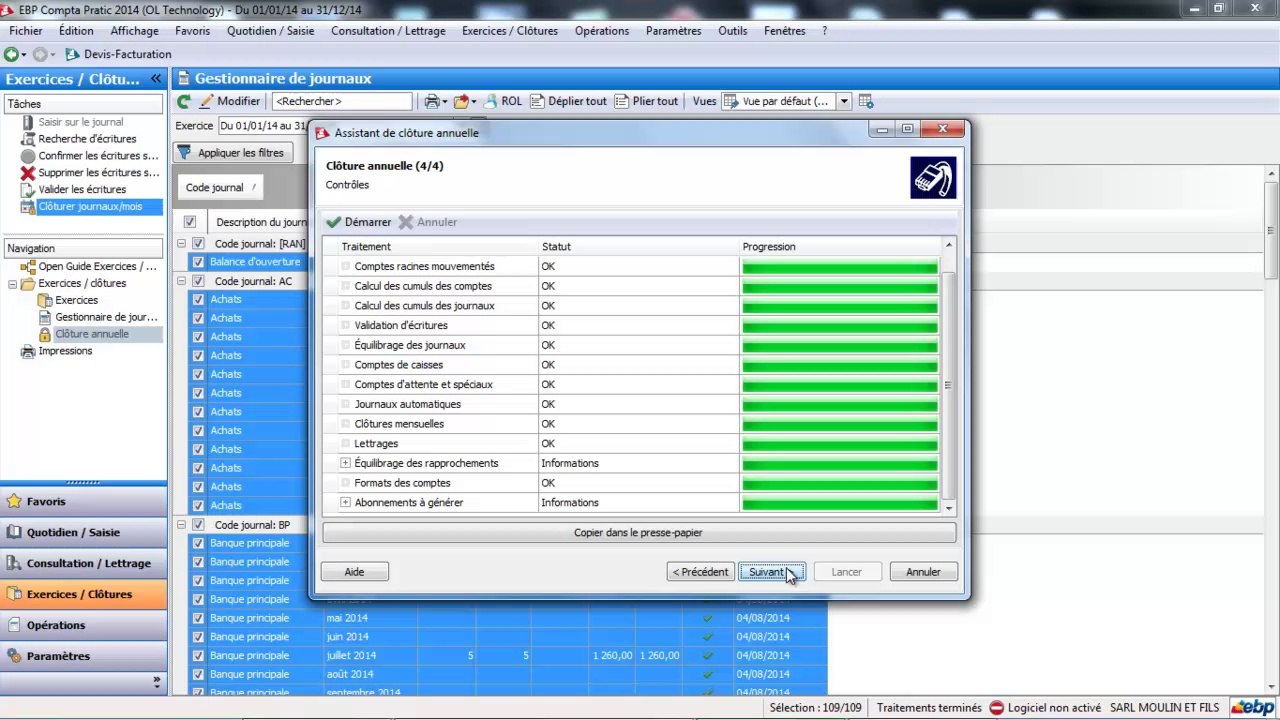Click the view settings grid icon
Screen dimensions: 1280x720
(866, 101)
